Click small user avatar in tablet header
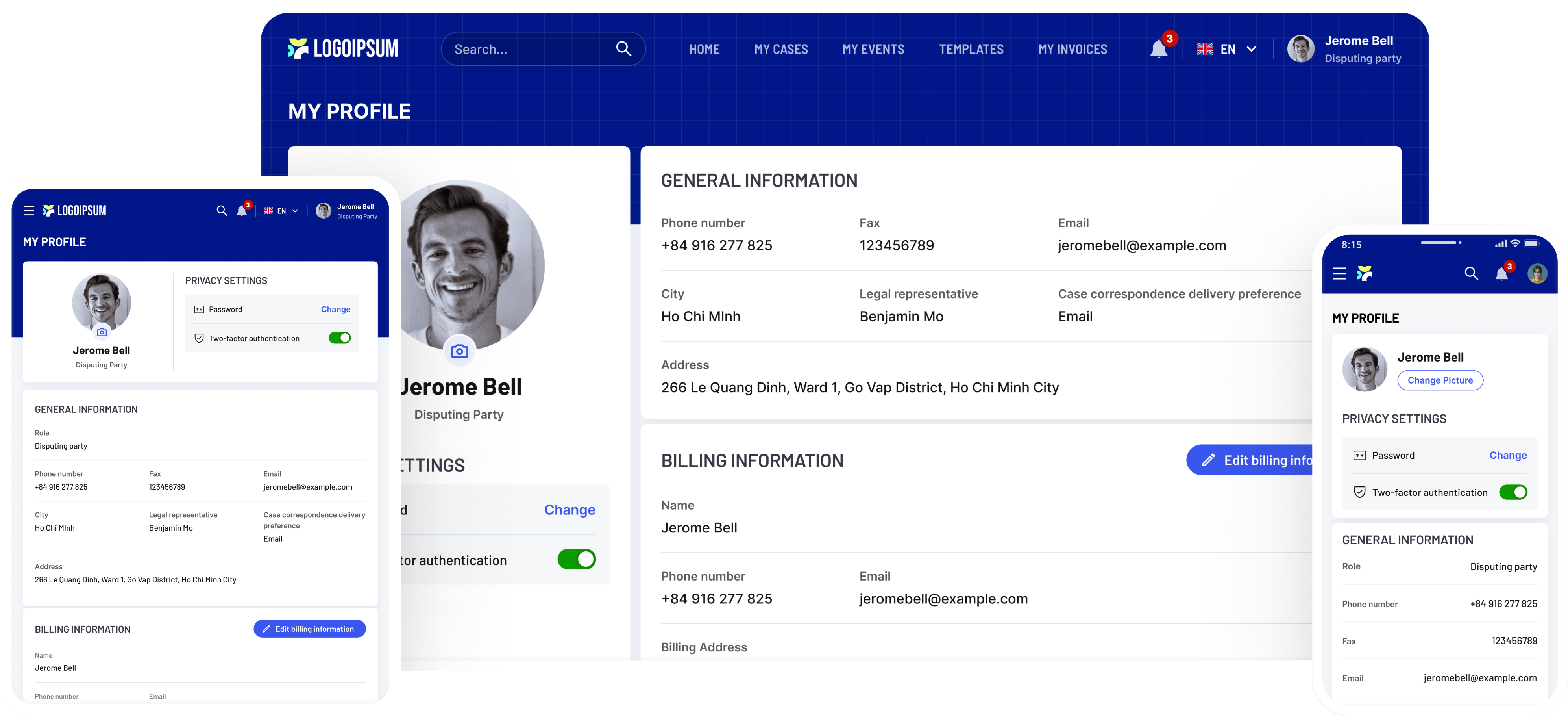The width and height of the screenshot is (1568, 716). pyautogui.click(x=324, y=211)
